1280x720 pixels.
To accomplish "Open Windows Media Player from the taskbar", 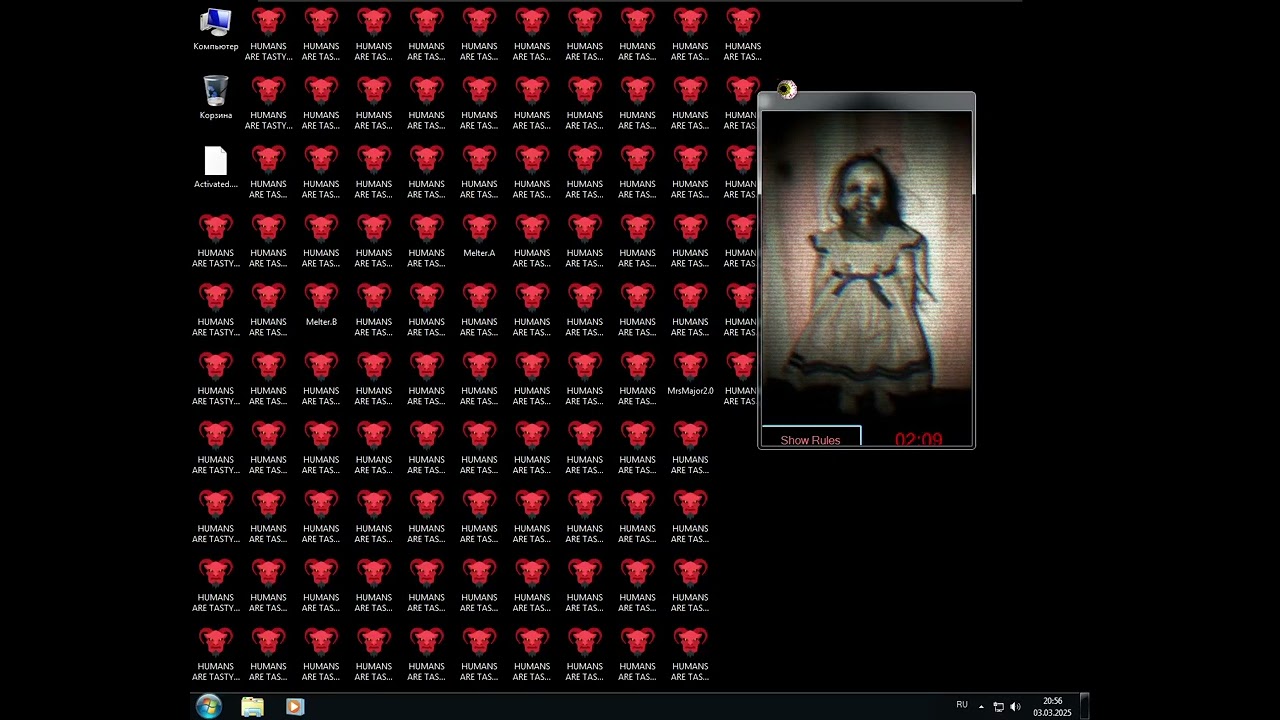I will point(294,707).
